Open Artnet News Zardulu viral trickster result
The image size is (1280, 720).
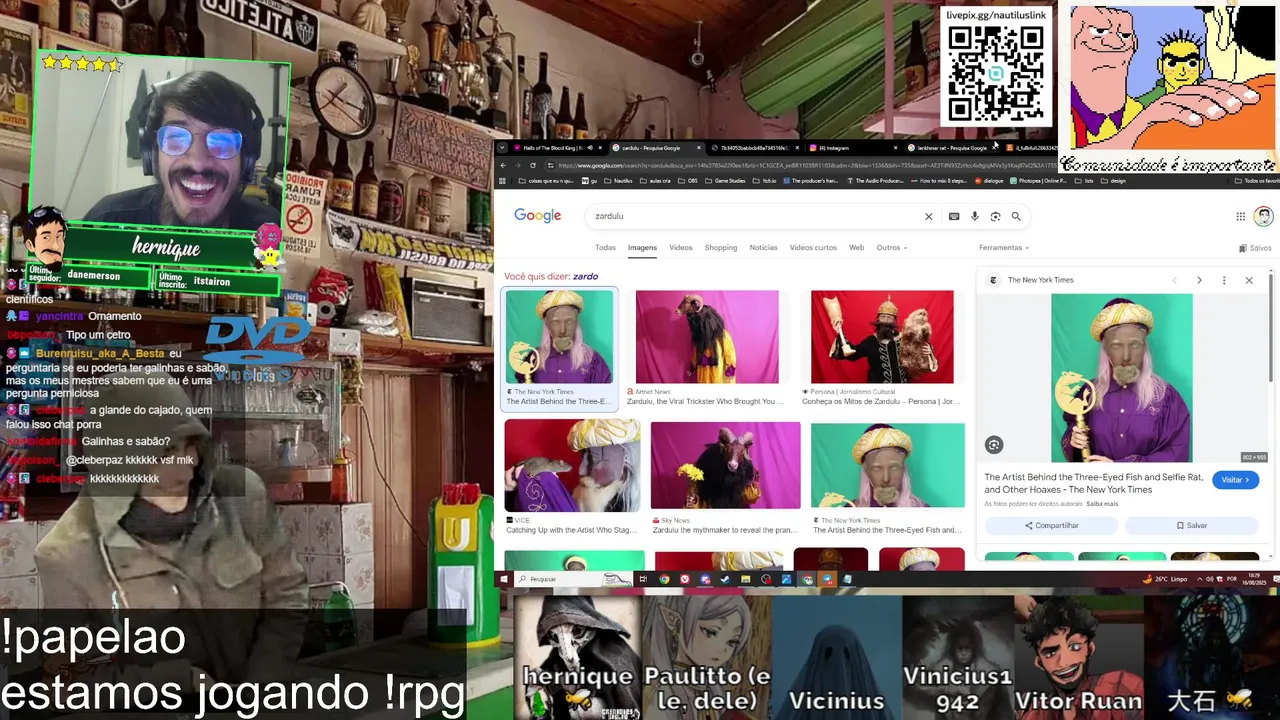pos(707,348)
